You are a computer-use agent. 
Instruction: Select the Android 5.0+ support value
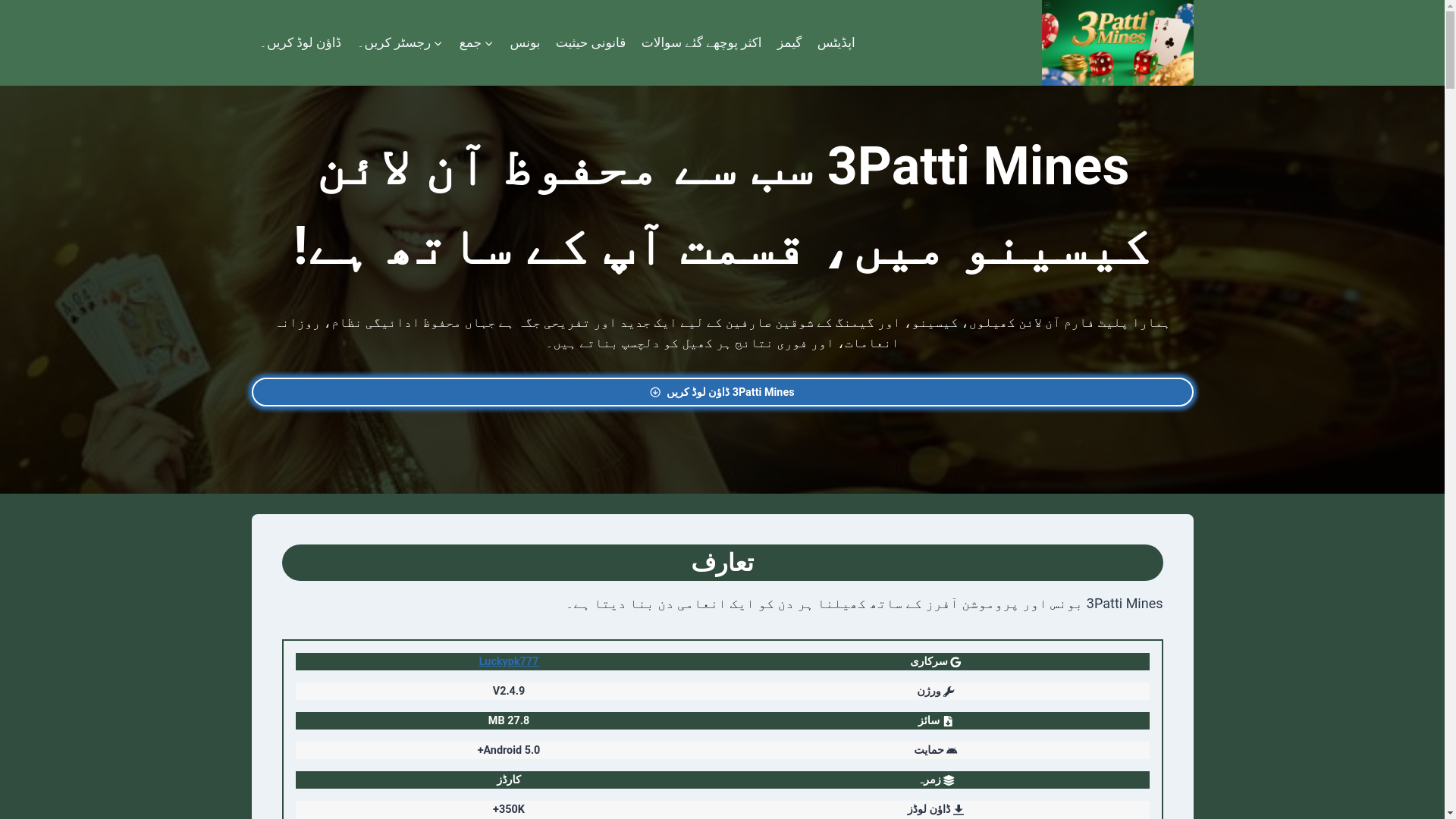pos(509,750)
